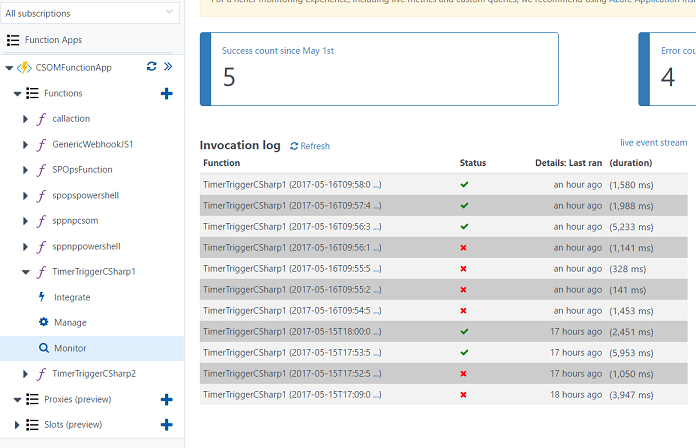Viewport: 696px width, 448px height.
Task: Click the Success count since May 1st tile
Action: pos(379,68)
